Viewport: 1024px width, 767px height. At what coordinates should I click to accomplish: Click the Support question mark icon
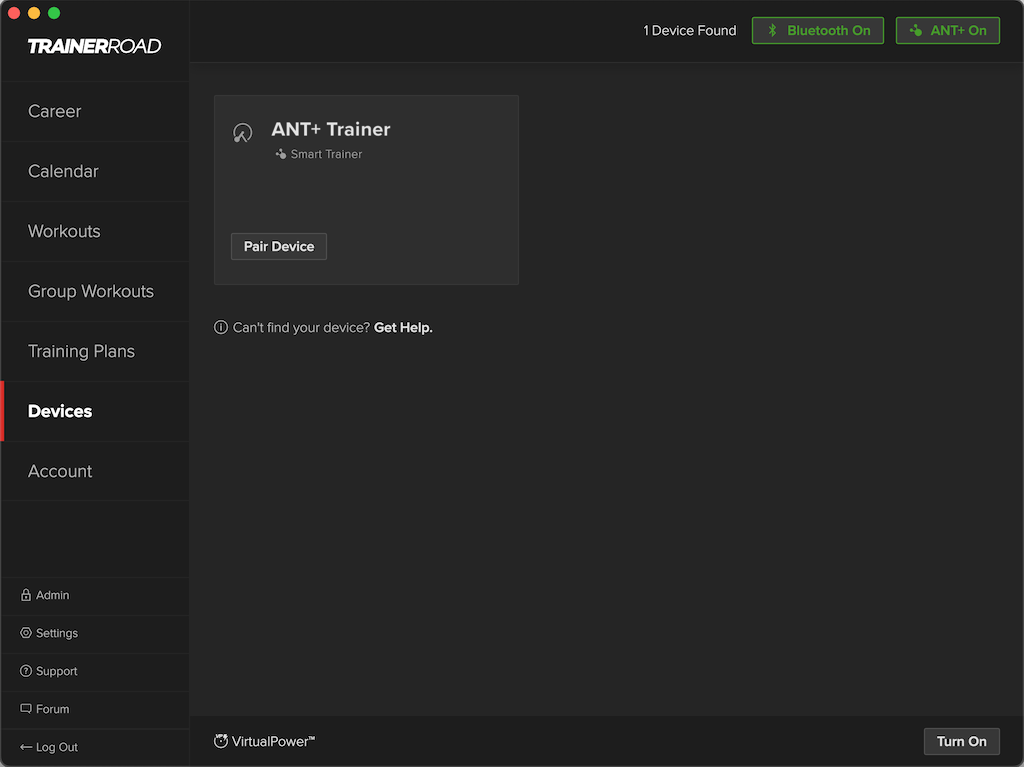point(25,670)
